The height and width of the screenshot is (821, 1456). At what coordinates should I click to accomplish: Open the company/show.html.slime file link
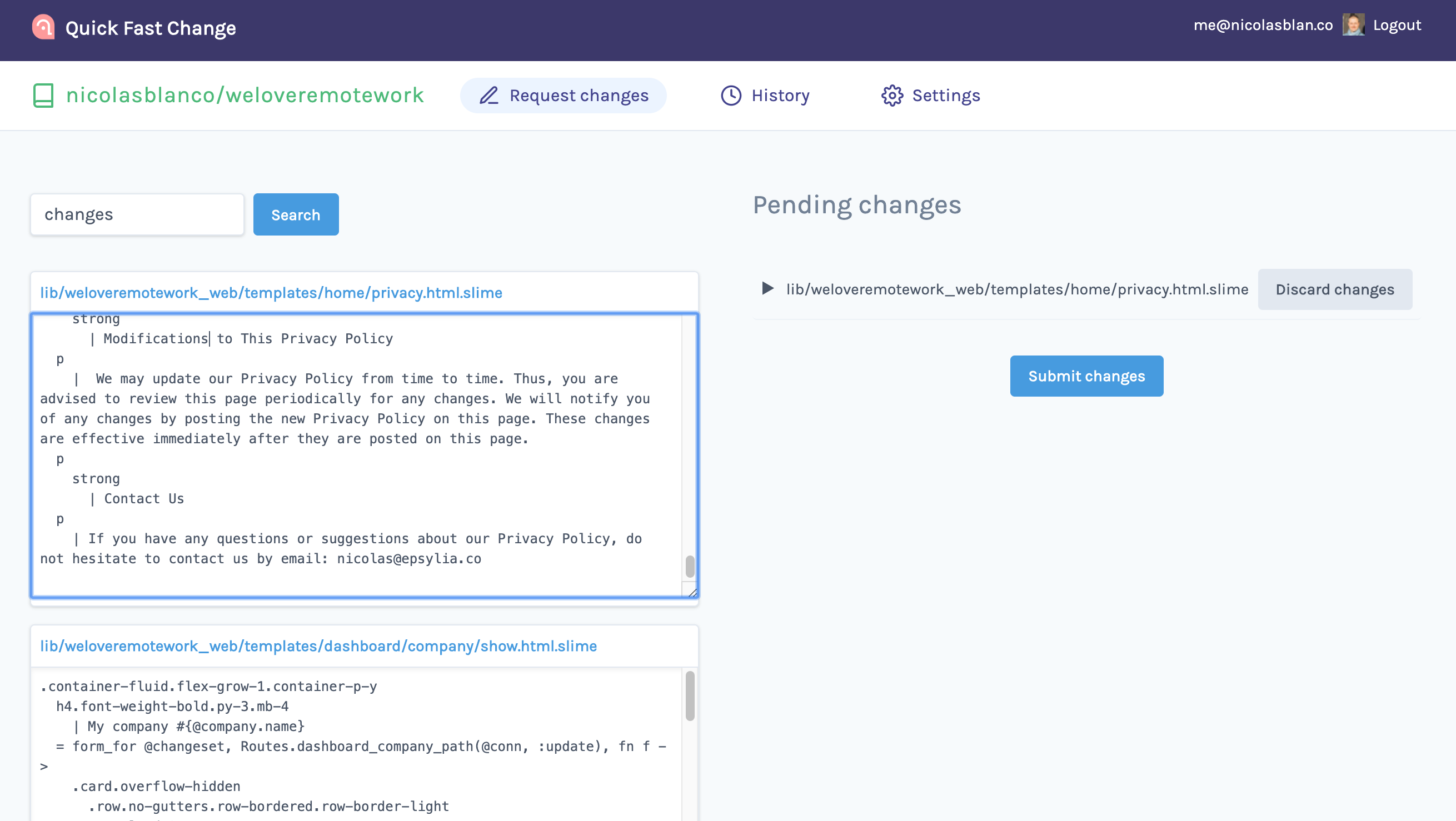318,646
